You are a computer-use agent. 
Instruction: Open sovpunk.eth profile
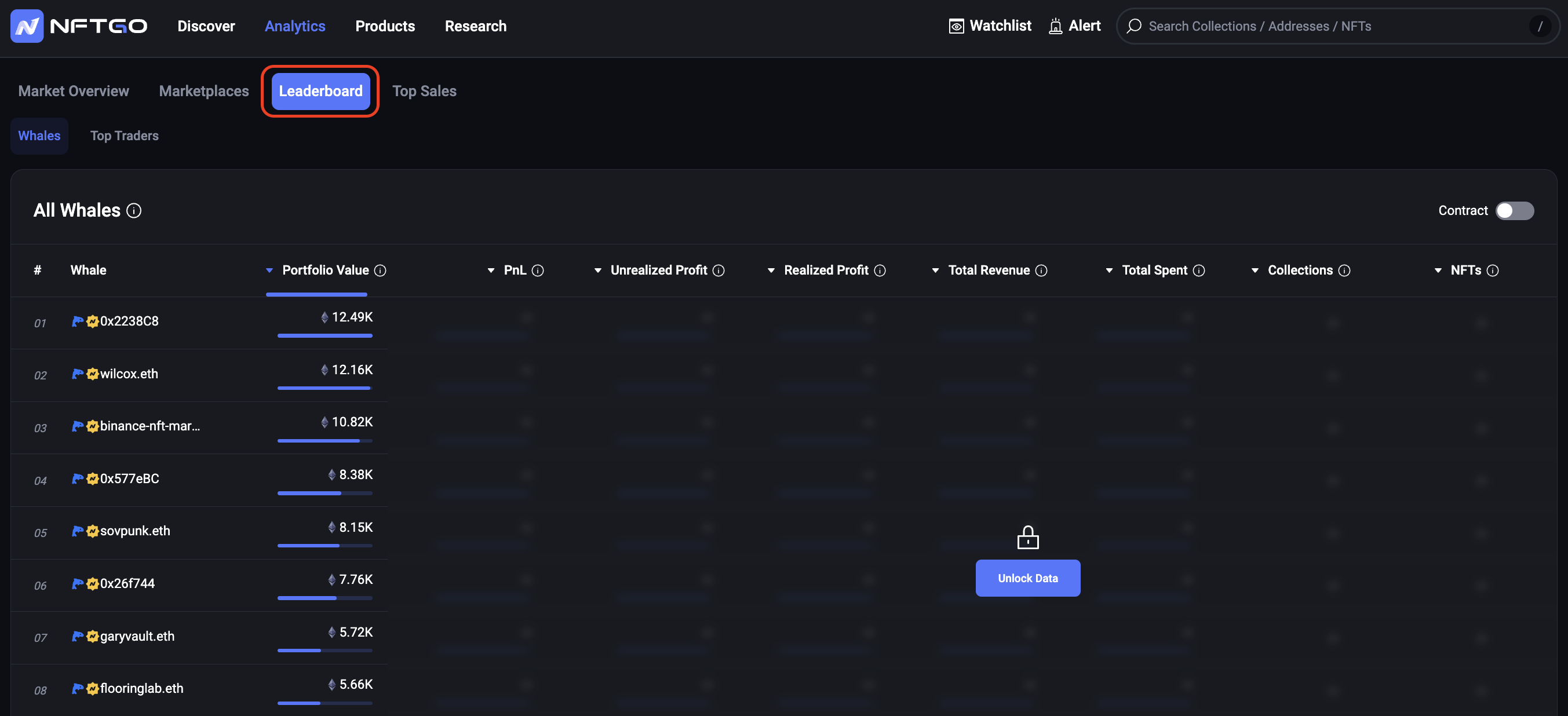point(135,531)
